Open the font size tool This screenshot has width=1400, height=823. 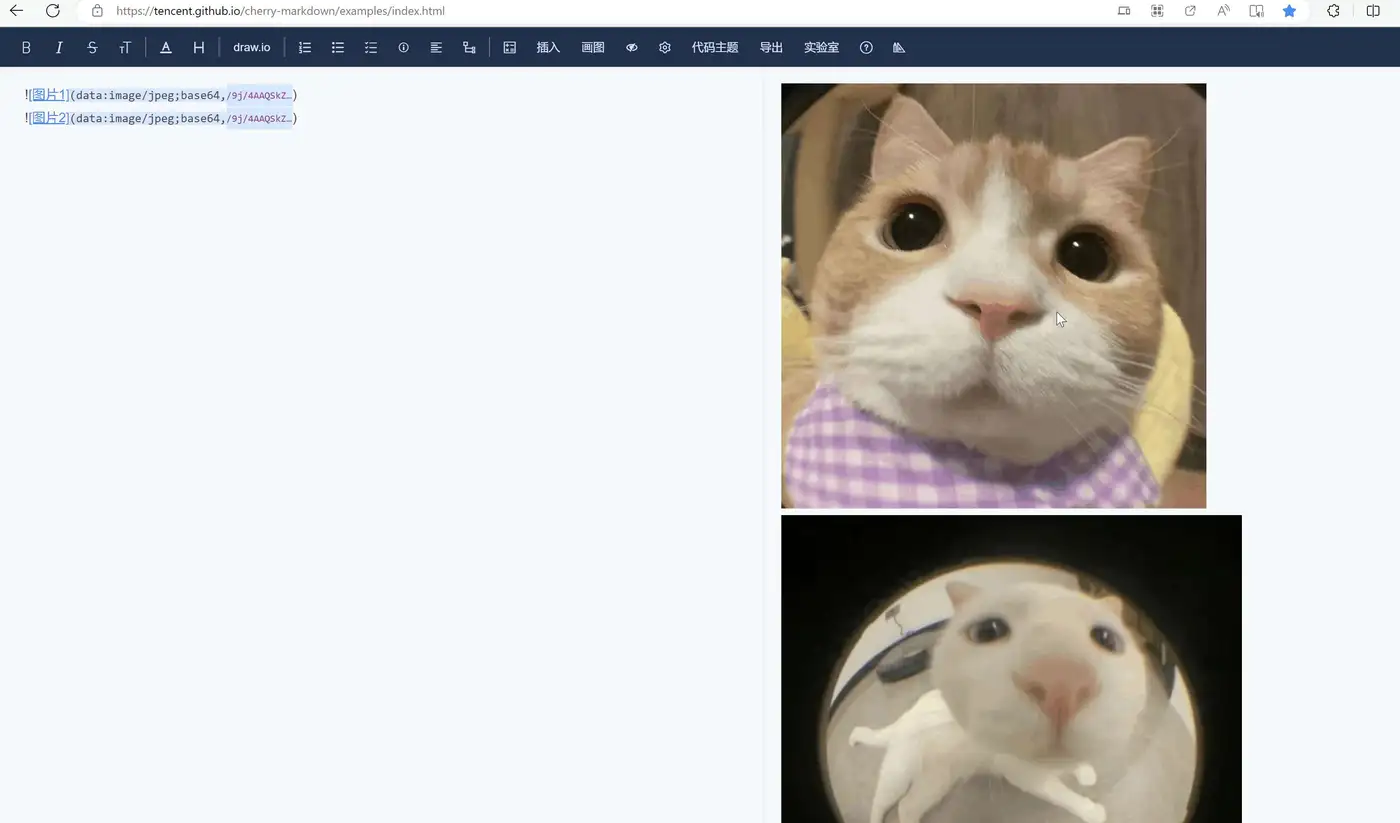click(x=125, y=48)
